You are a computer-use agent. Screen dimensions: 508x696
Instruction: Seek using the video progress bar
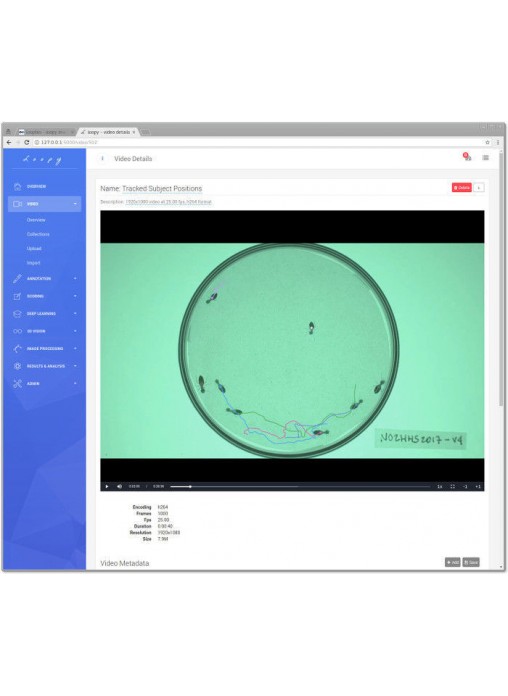(x=300, y=486)
